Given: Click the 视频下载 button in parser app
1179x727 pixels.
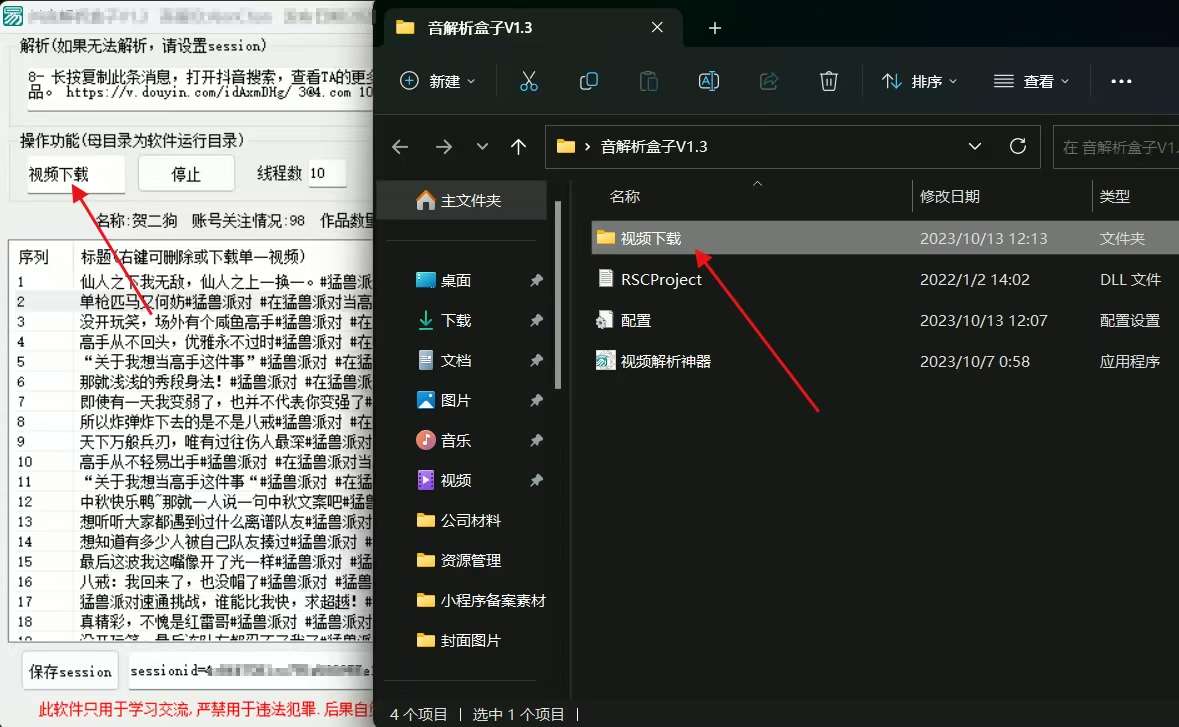Looking at the screenshot, I should pos(75,174).
